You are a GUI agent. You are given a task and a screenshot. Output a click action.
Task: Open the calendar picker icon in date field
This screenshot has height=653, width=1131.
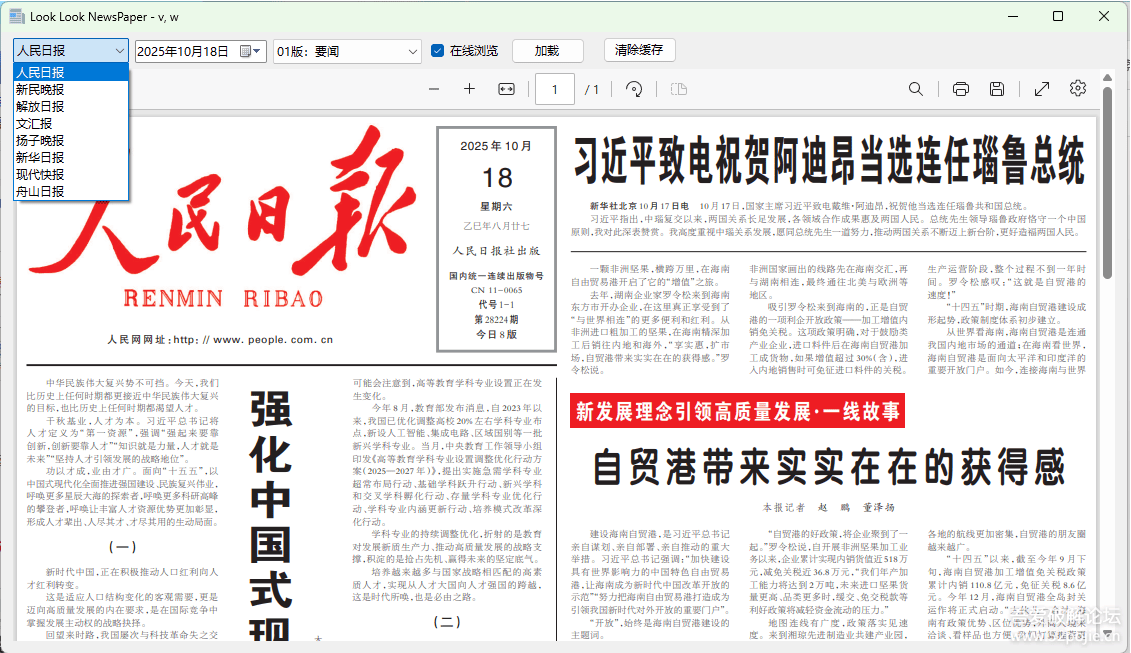[250, 51]
